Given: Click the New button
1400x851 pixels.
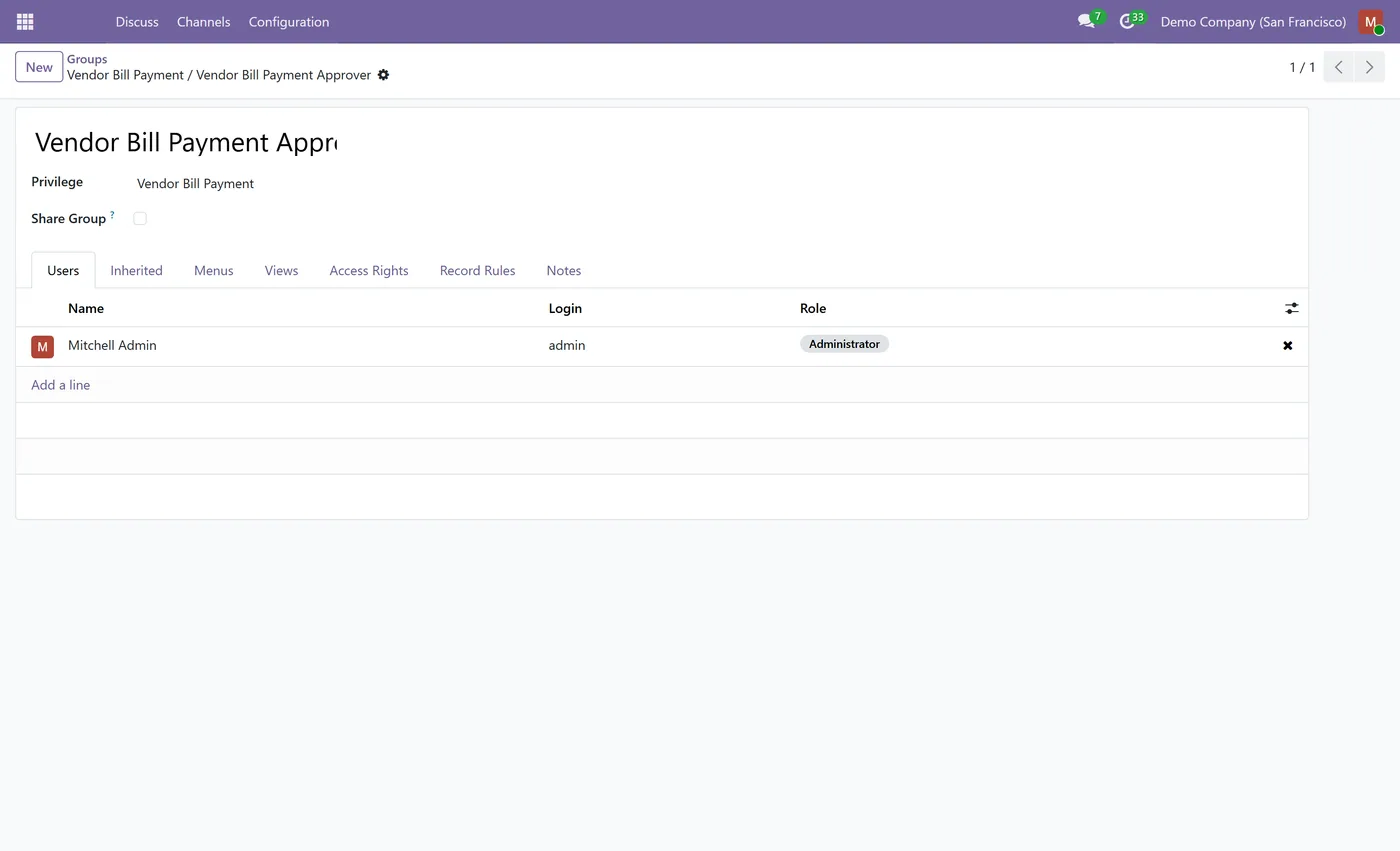Looking at the screenshot, I should click(x=39, y=67).
